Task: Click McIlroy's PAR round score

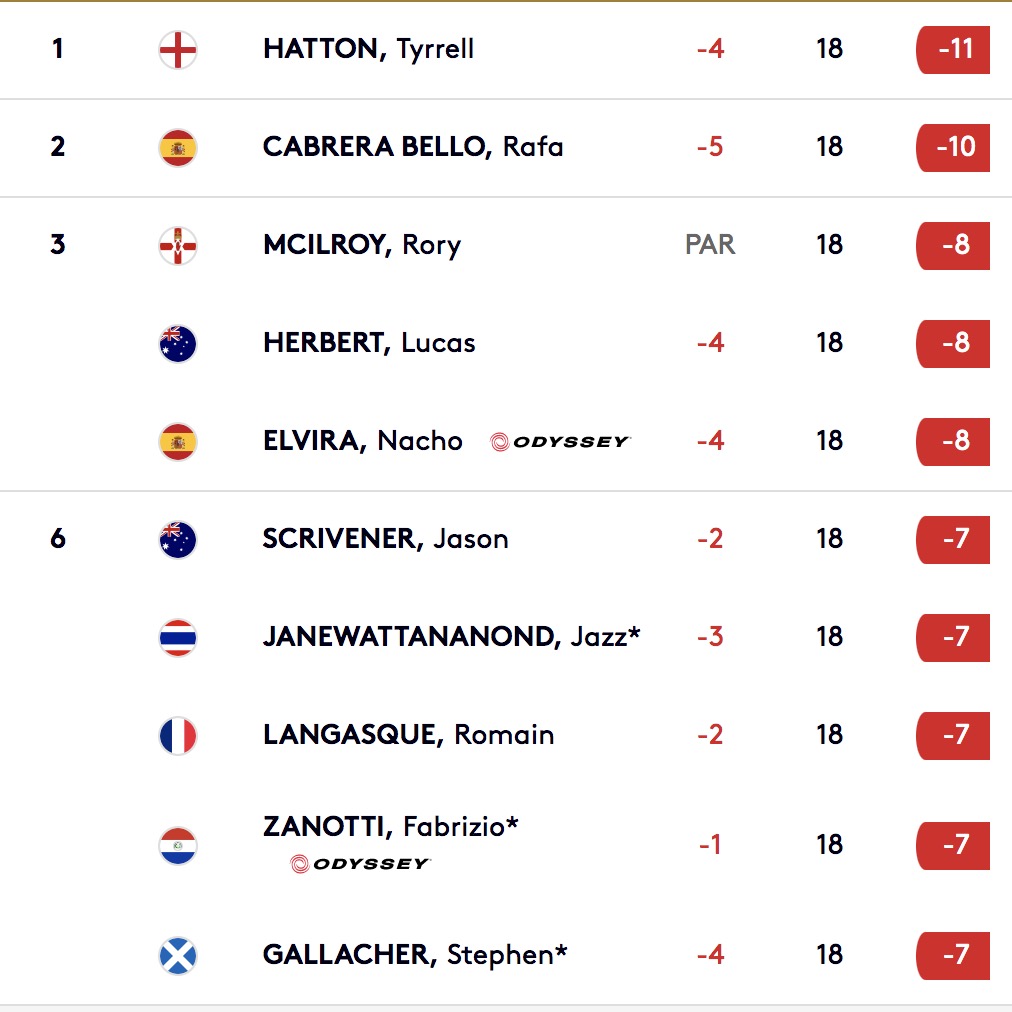Action: 710,245
